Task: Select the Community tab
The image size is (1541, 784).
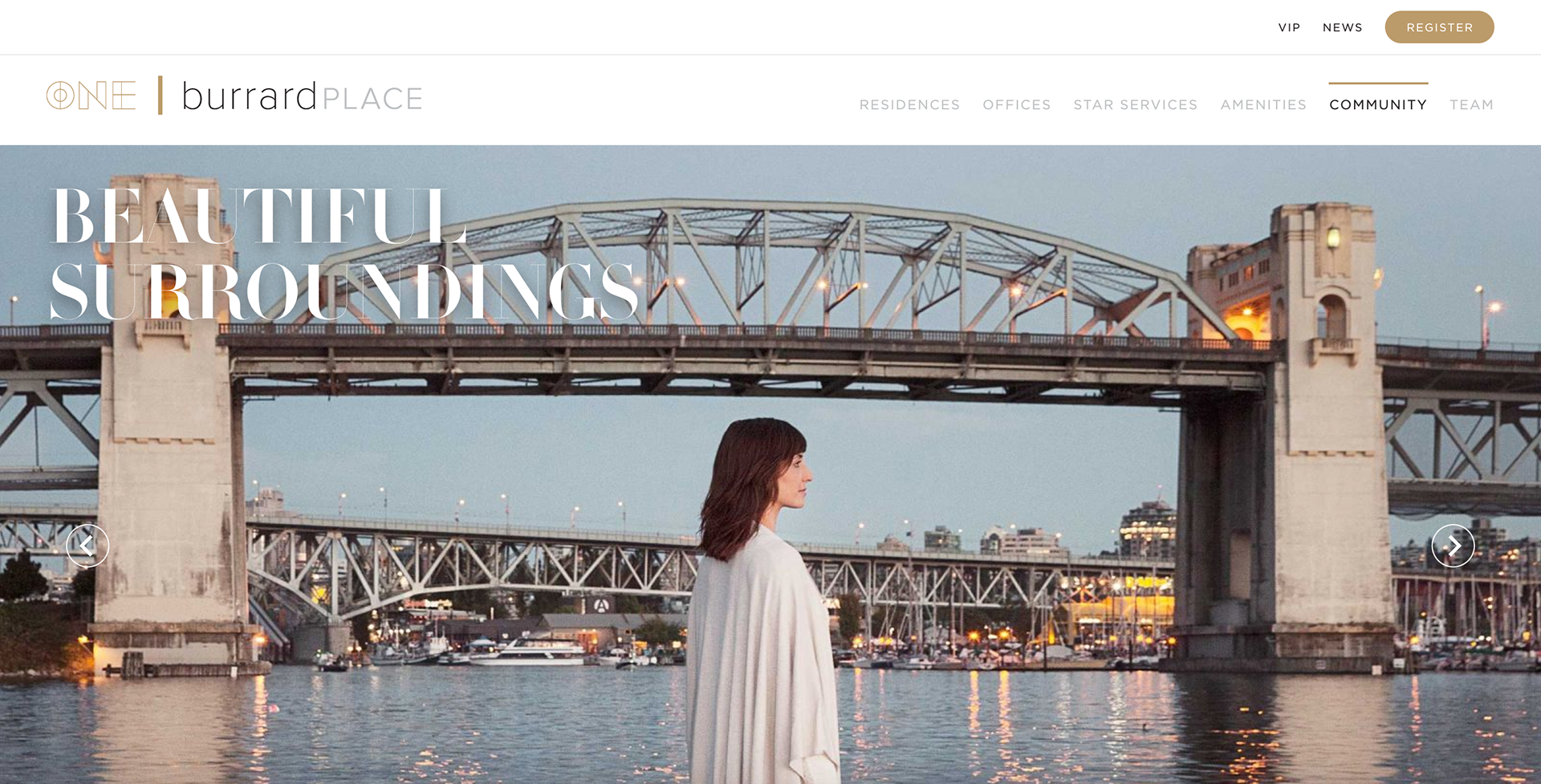Action: click(x=1378, y=105)
